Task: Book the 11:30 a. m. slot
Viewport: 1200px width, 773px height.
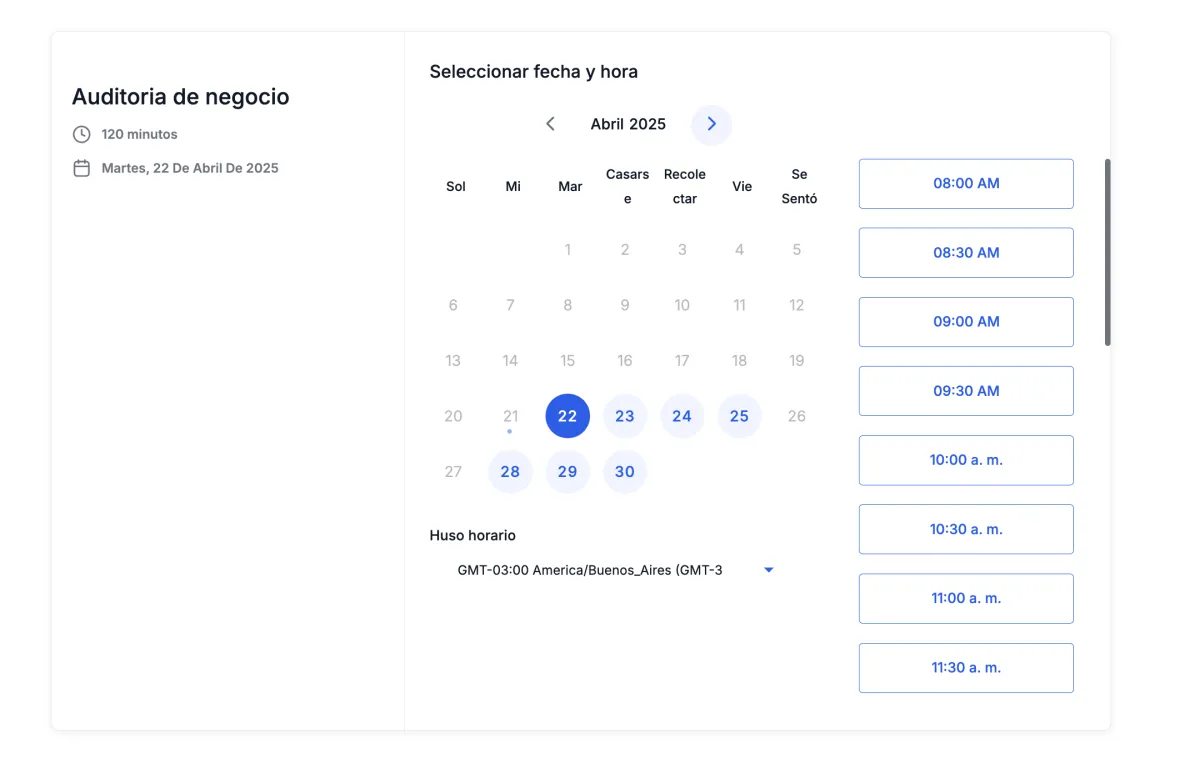Action: (x=966, y=667)
